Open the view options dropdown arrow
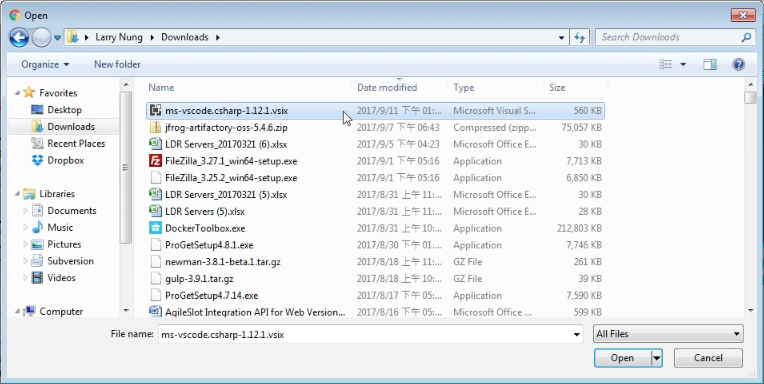Screen dimensions: 764x384 683,64
